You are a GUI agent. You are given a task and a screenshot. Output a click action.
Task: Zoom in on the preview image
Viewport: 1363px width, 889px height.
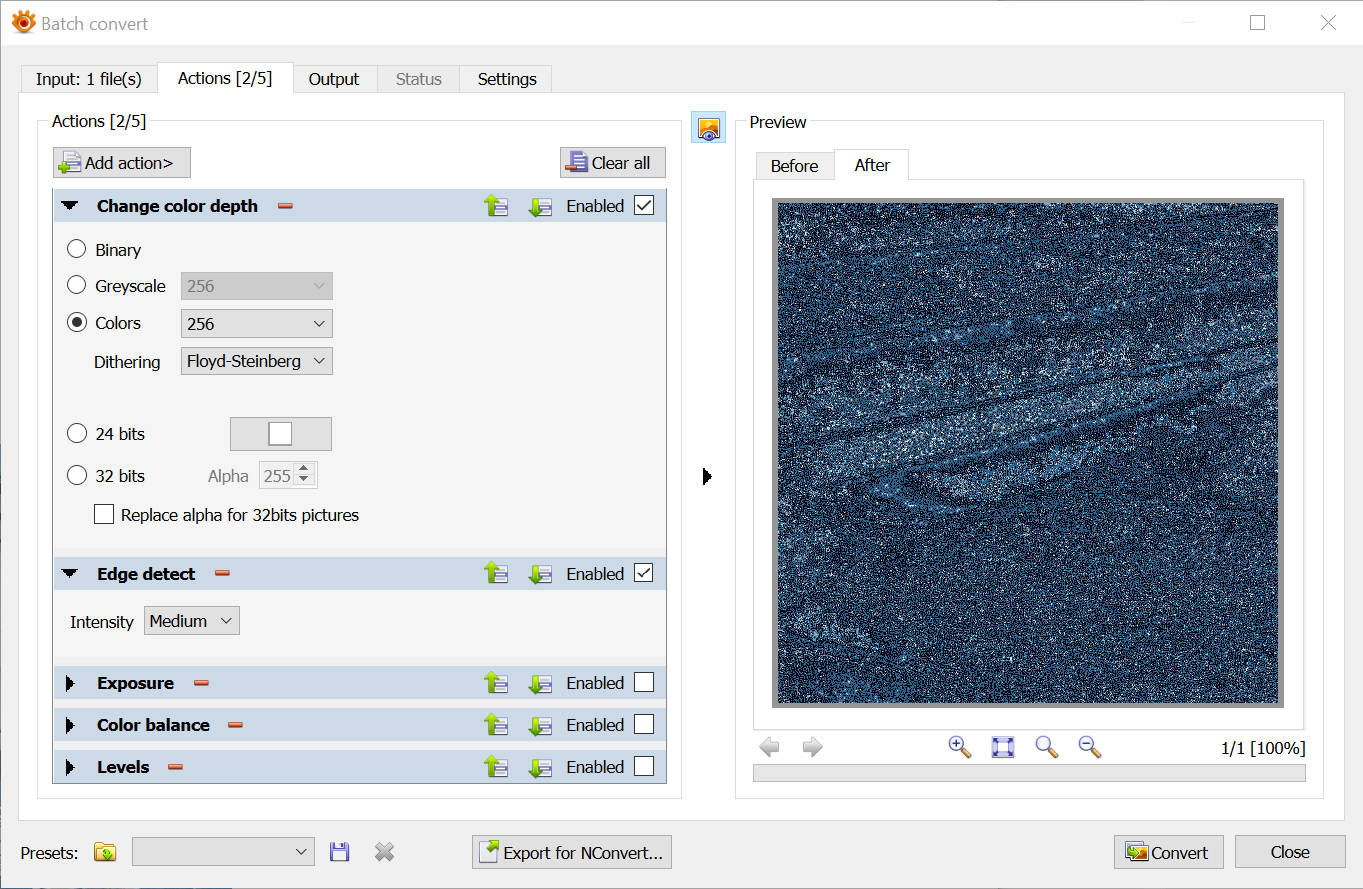point(959,747)
